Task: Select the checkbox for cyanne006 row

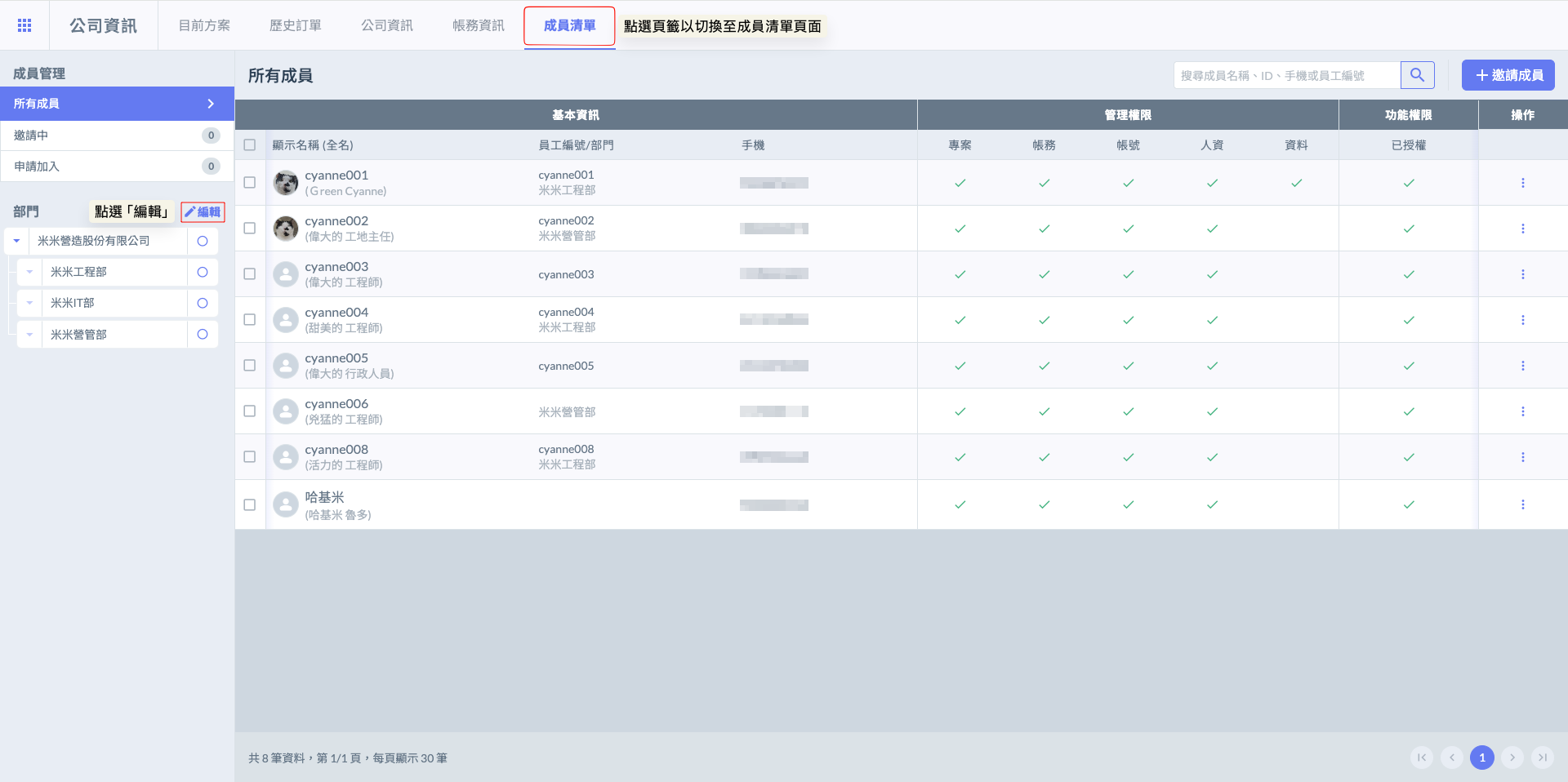Action: point(250,411)
